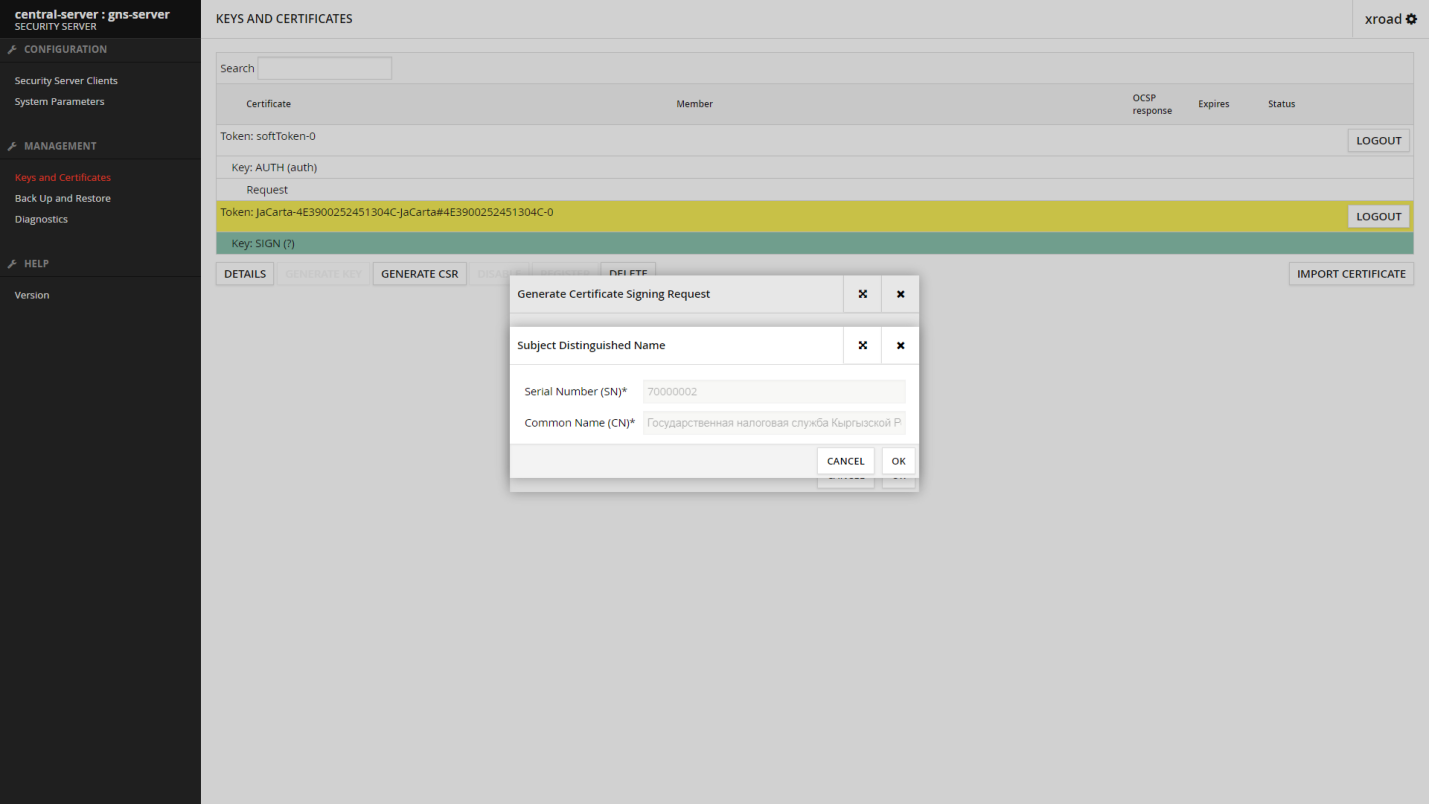Maximize the Subject Distinguished Name dialog
1429x804 pixels.
point(862,345)
